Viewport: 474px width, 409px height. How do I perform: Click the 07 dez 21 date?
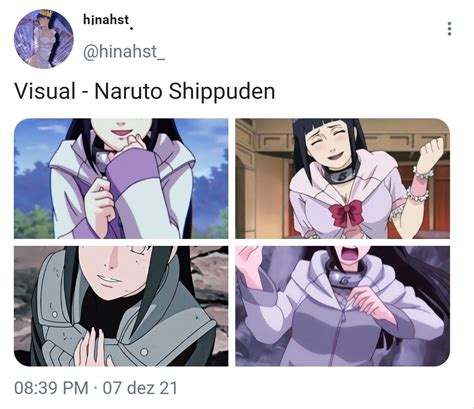coord(140,388)
